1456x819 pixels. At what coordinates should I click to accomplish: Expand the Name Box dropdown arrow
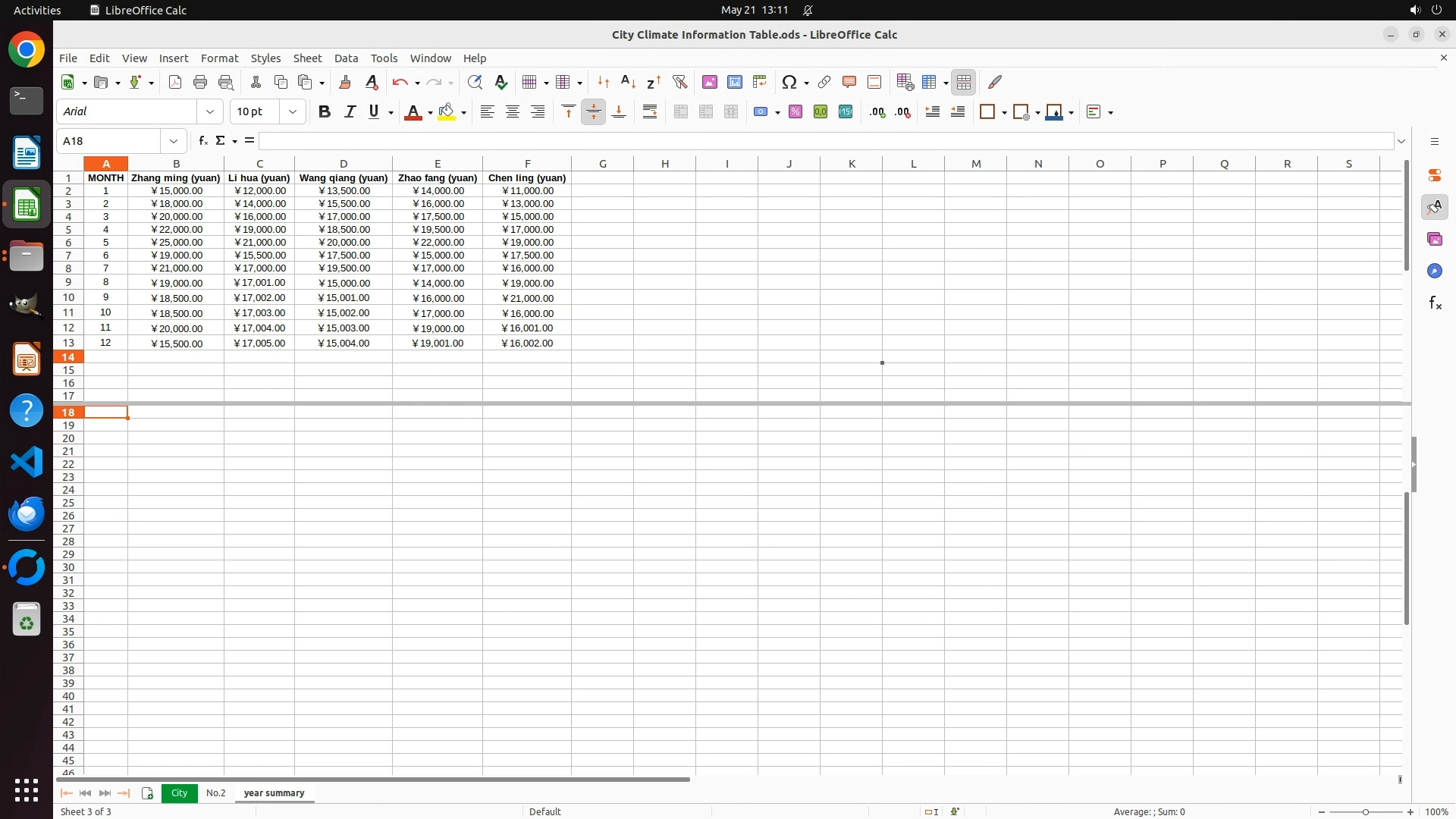tap(174, 141)
